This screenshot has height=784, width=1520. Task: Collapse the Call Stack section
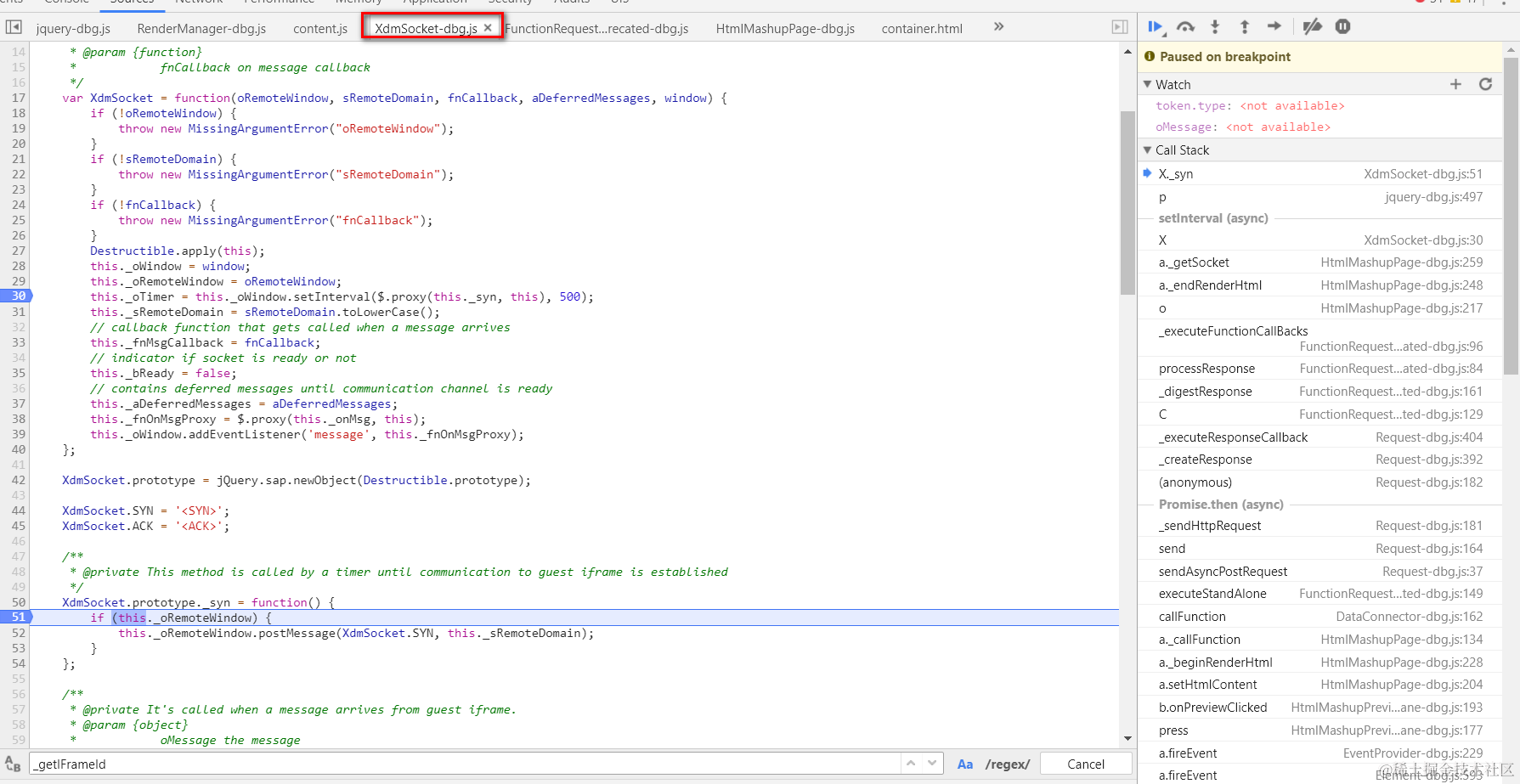click(x=1148, y=149)
